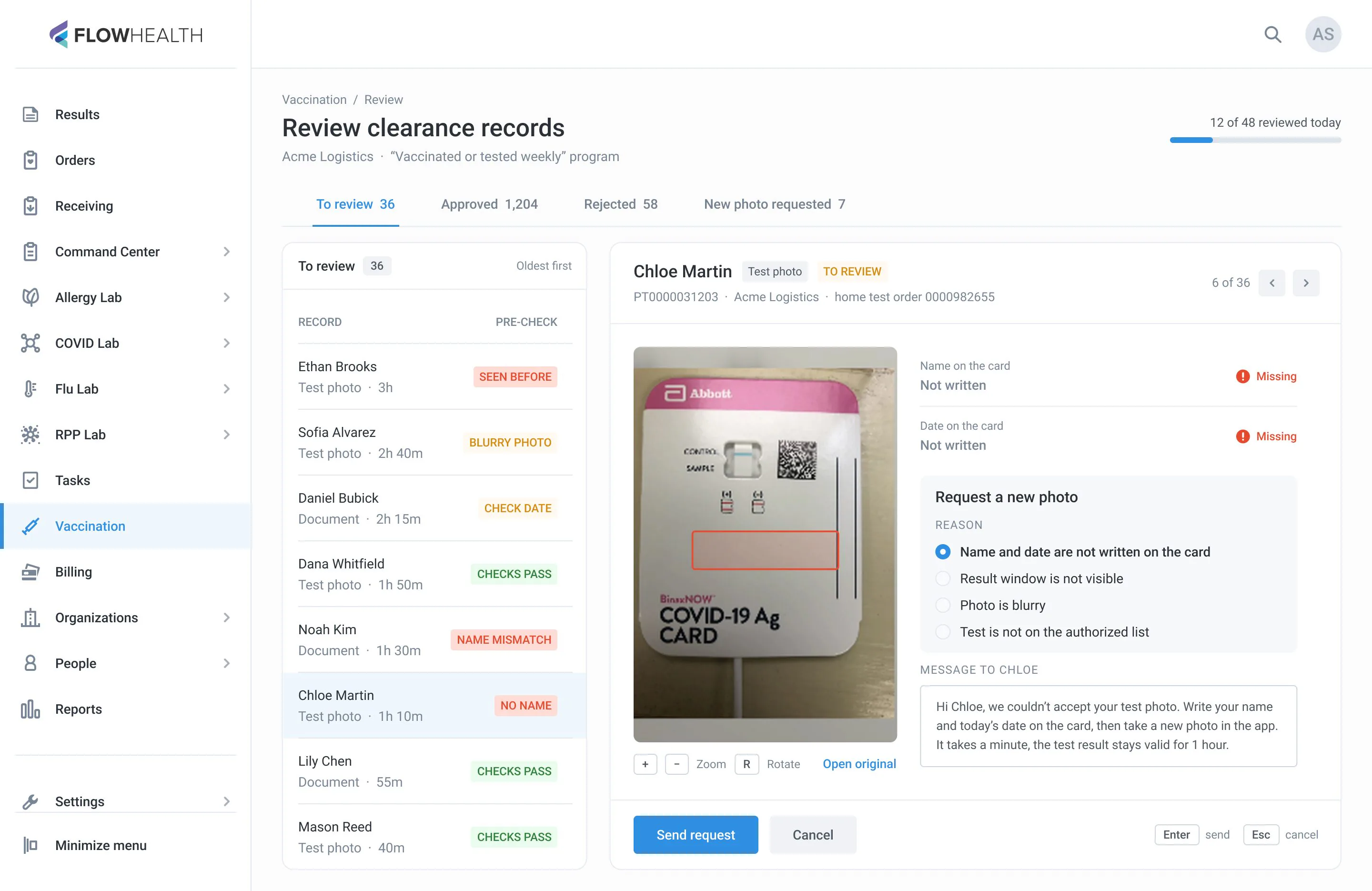Switch to New photo requested tab
This screenshot has width=1372, height=891.
pyautogui.click(x=774, y=204)
